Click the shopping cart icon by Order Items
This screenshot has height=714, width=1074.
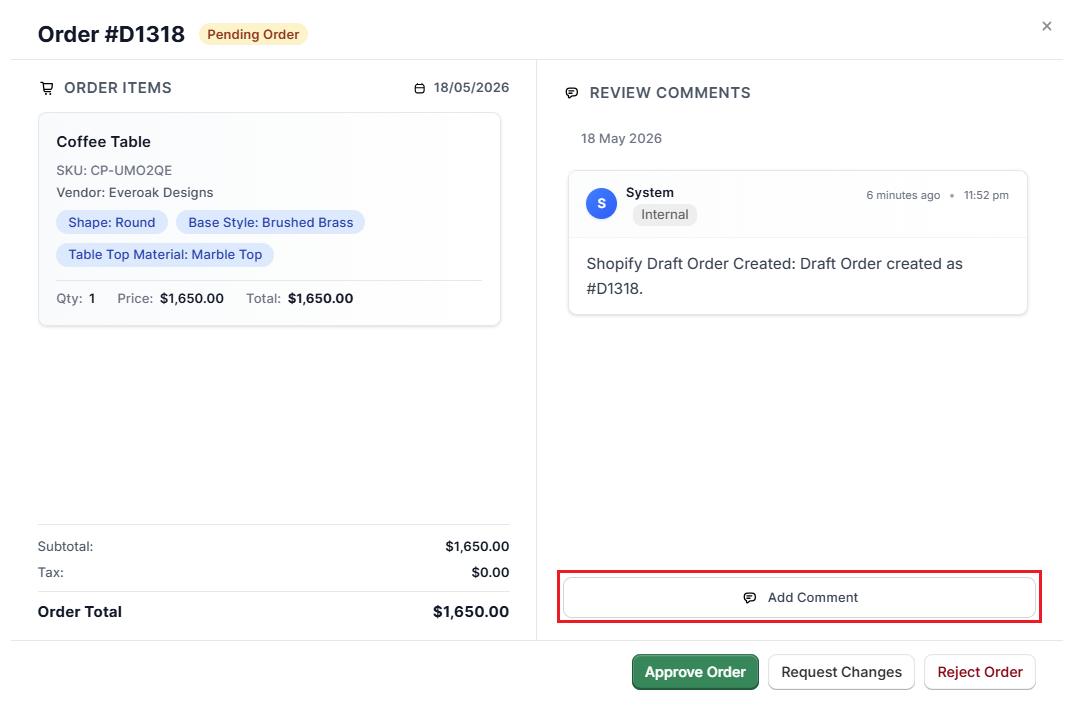point(47,88)
